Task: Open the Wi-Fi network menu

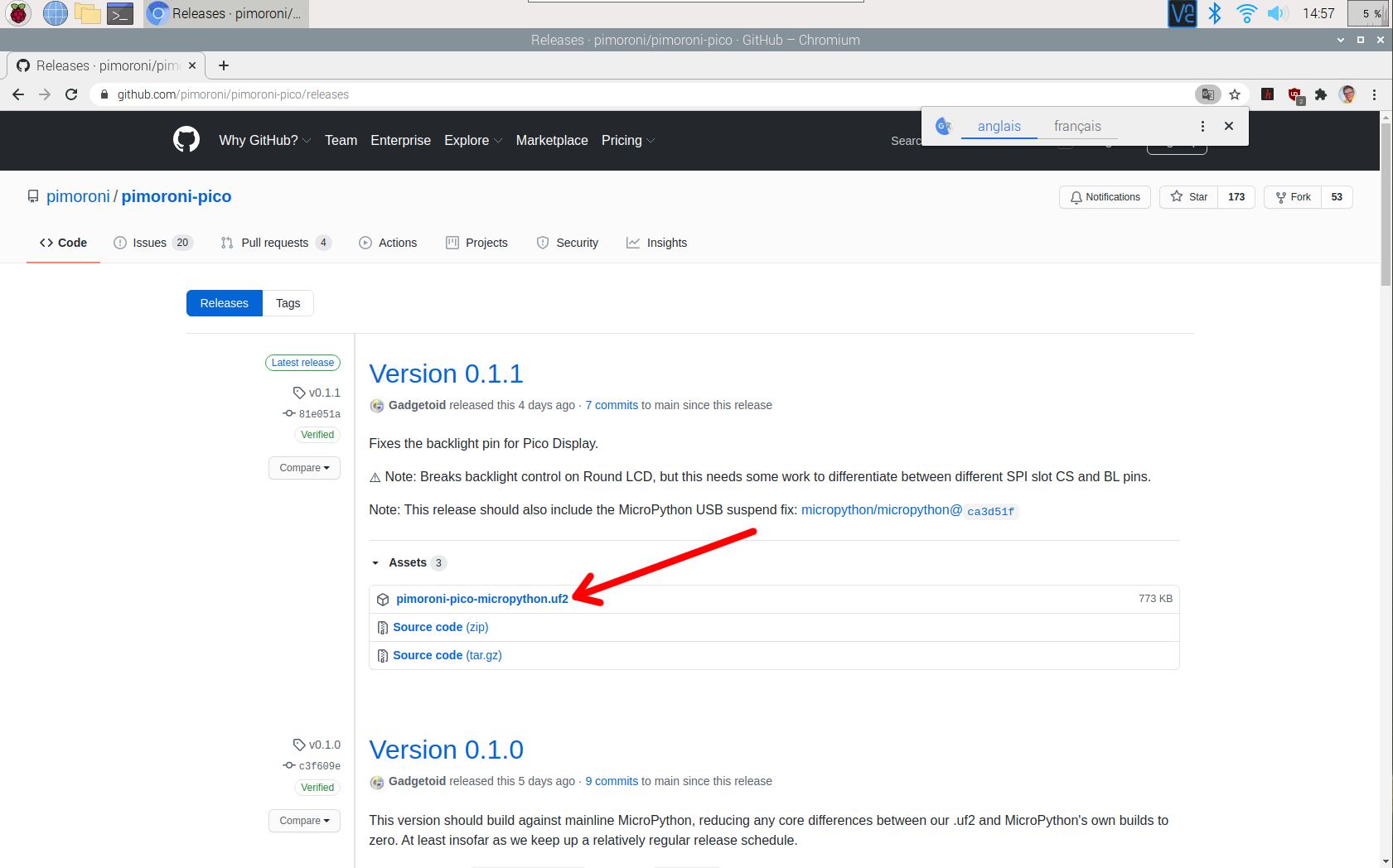Action: (1246, 13)
